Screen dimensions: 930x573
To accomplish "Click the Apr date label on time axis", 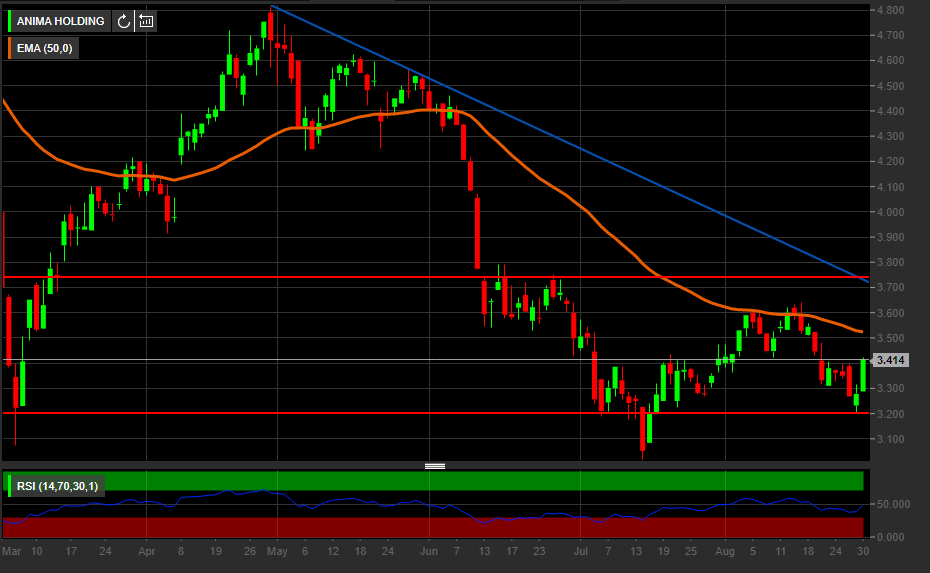I will [146, 551].
